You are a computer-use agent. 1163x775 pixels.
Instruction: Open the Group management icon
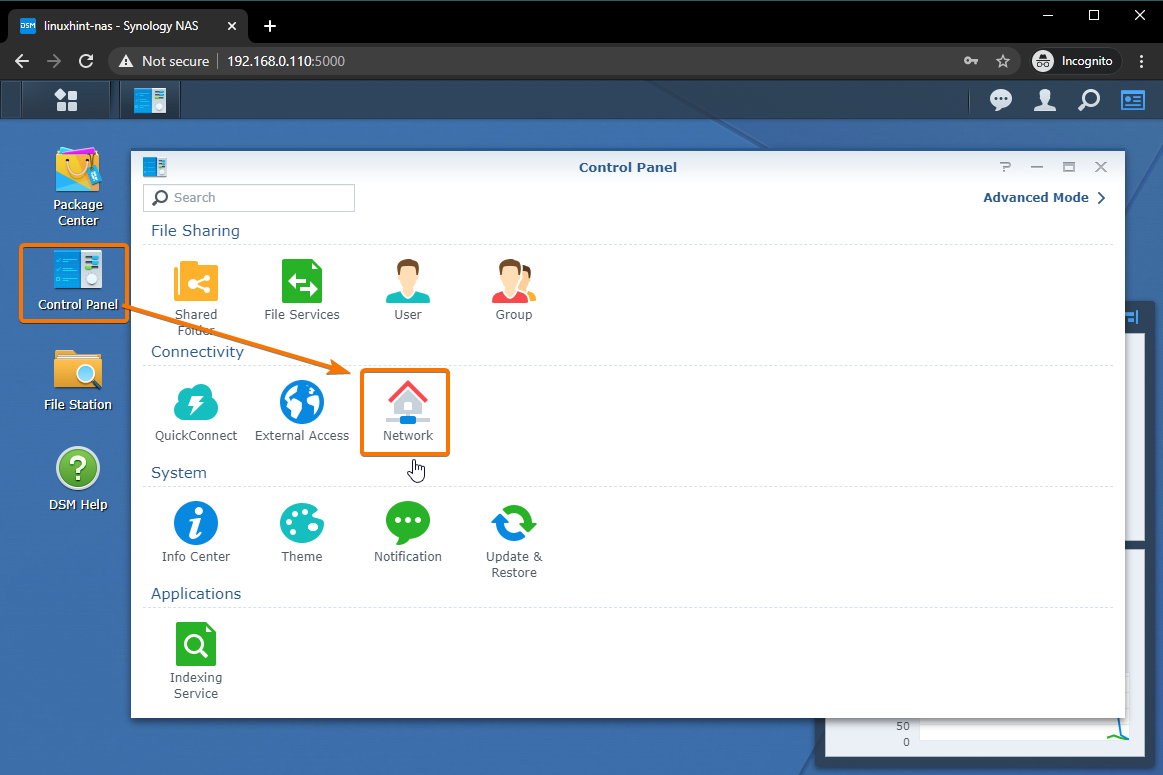(514, 290)
